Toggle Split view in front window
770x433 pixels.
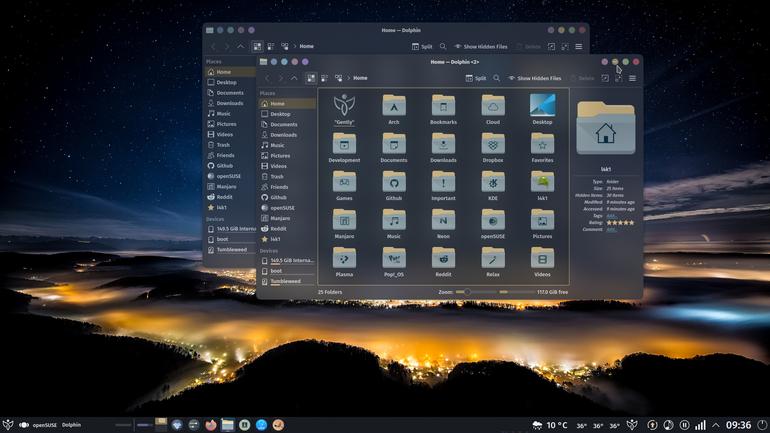pyautogui.click(x=476, y=78)
